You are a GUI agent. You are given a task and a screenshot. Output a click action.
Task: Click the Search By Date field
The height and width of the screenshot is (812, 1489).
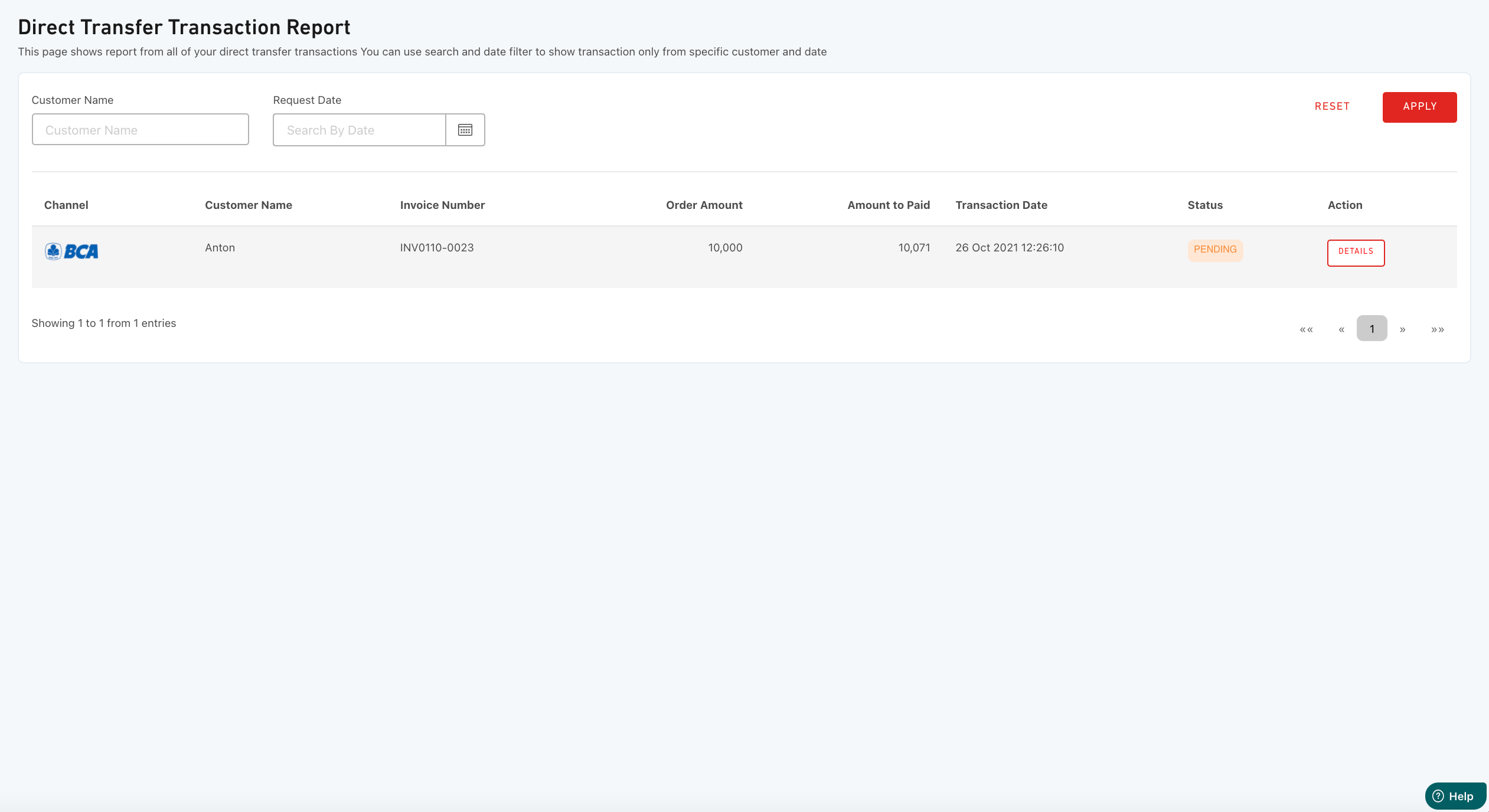(x=360, y=130)
